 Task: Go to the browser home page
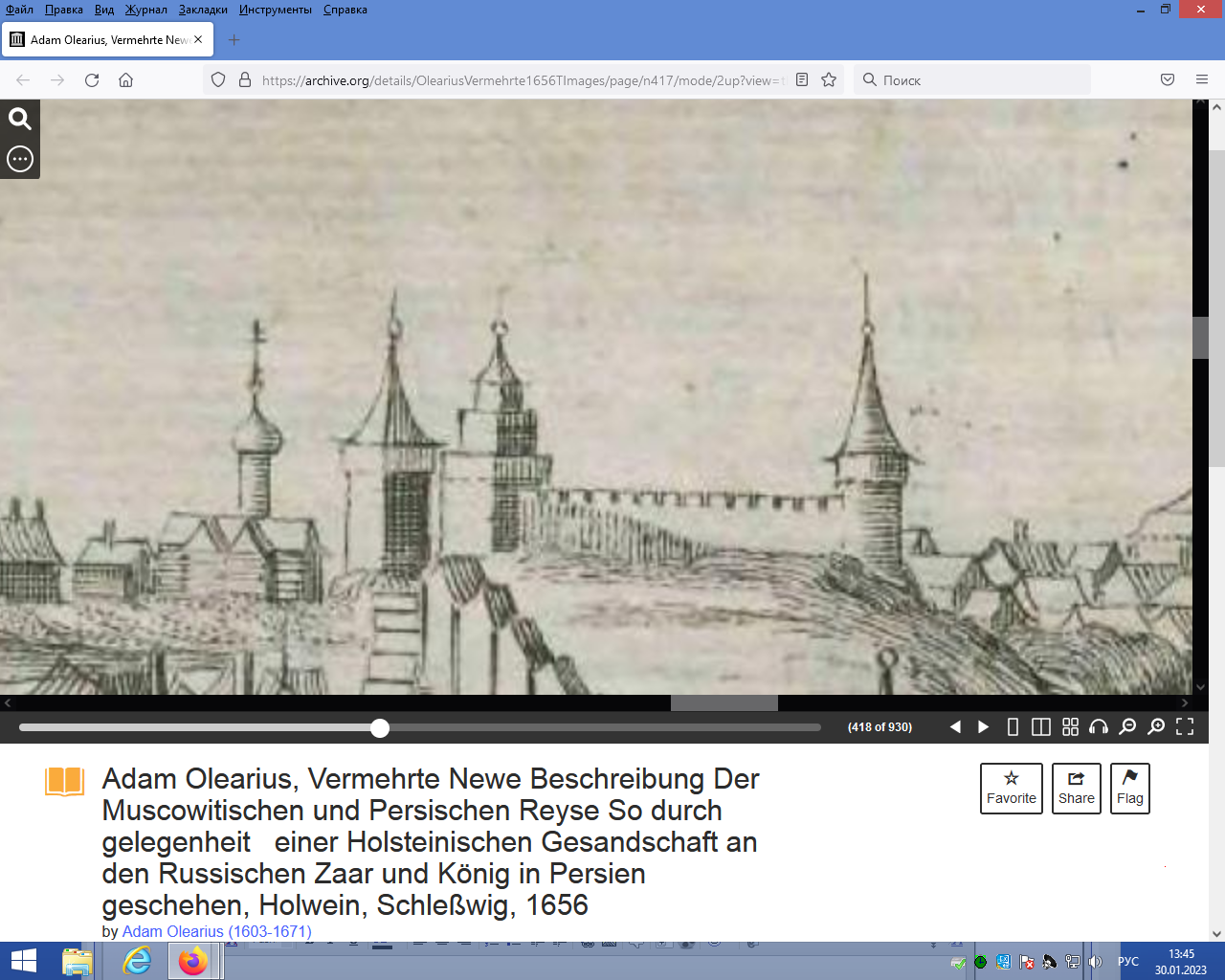click(x=125, y=80)
